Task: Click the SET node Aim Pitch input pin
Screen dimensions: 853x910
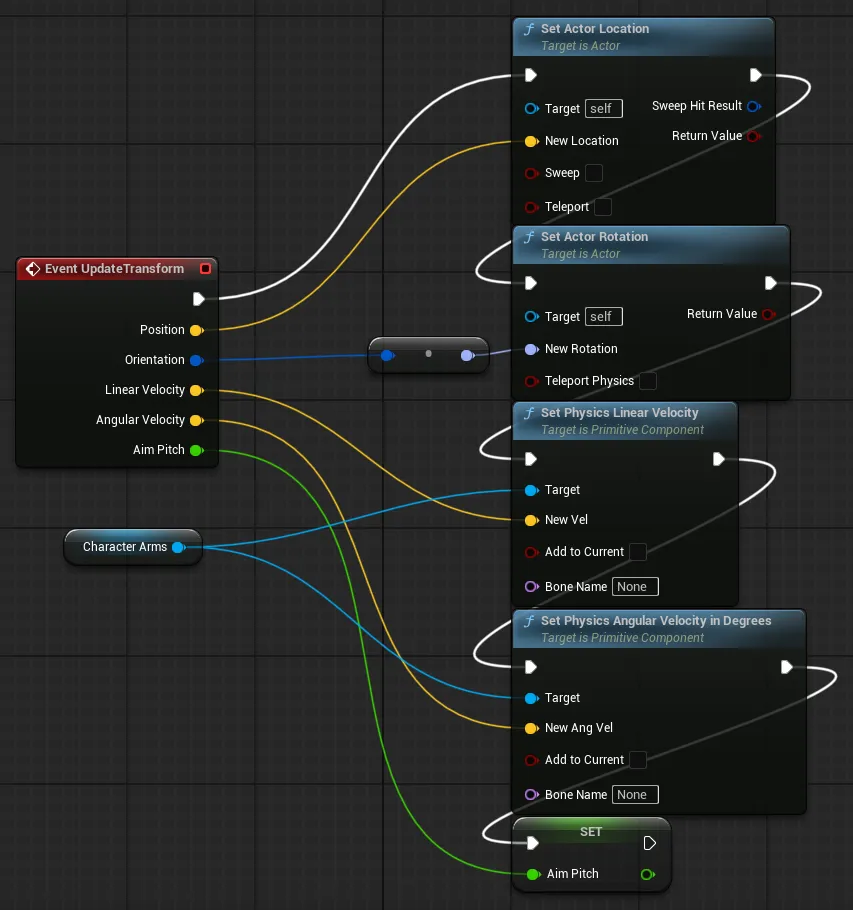Action: pos(533,874)
